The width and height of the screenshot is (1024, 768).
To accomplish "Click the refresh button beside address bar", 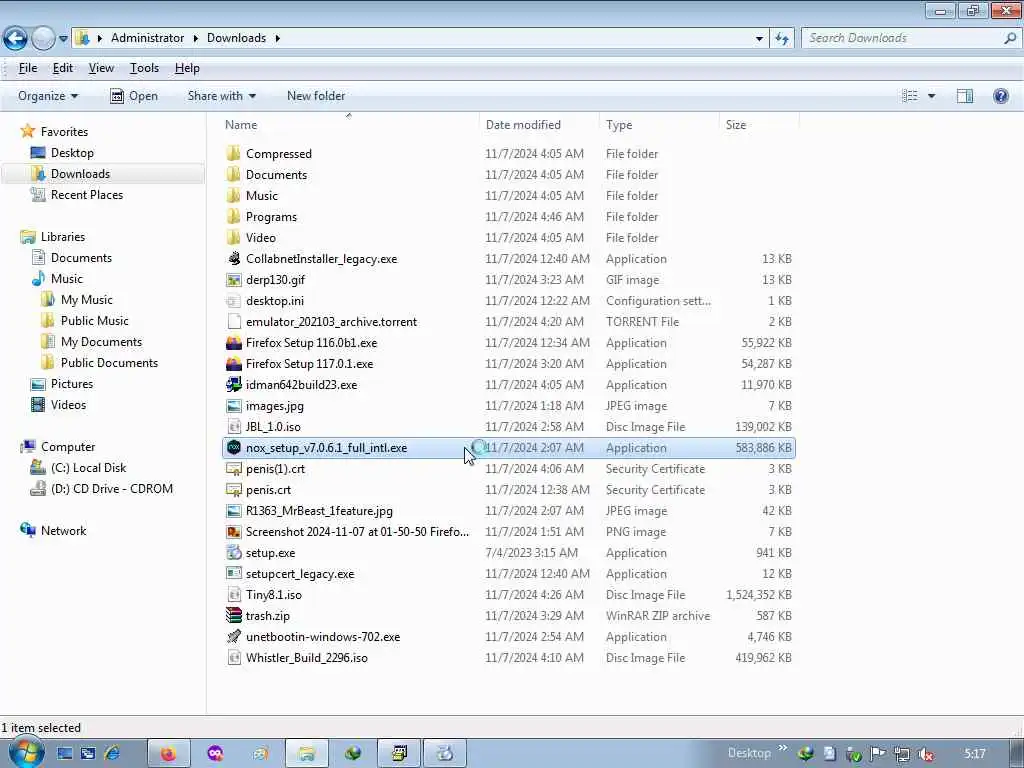I will tap(782, 39).
